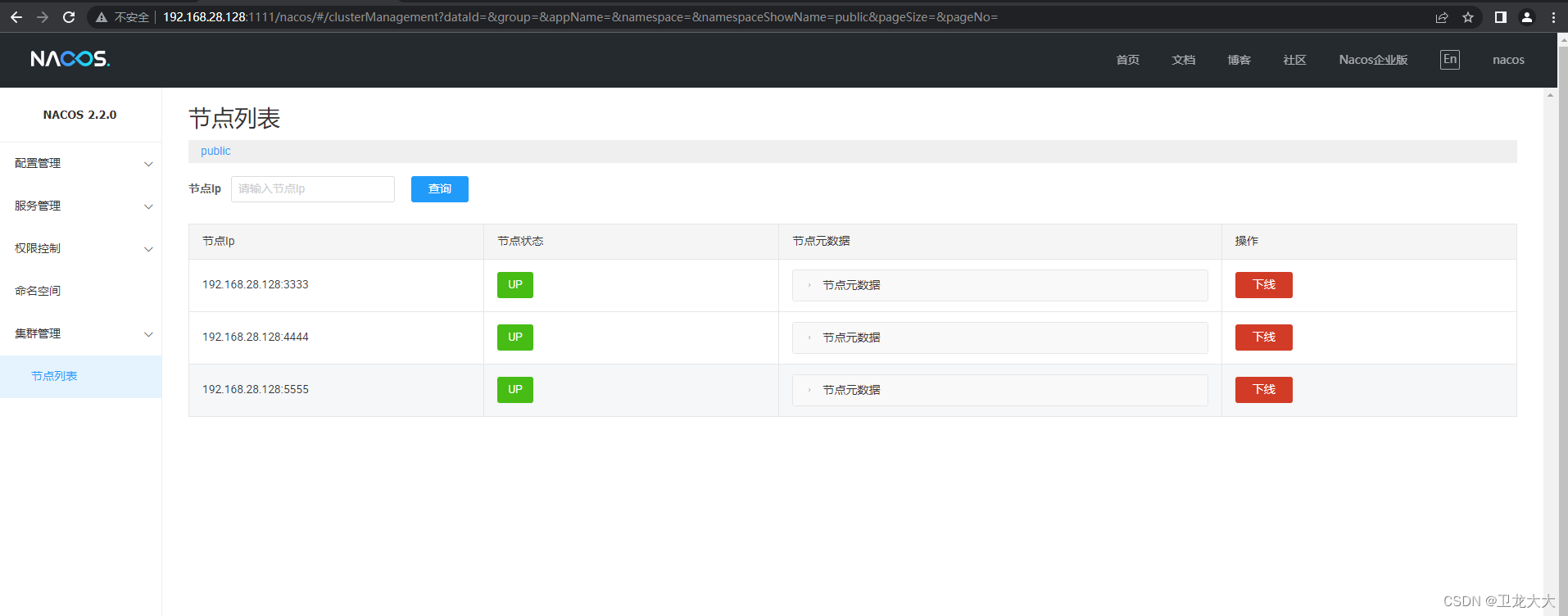Viewport: 1568px width, 616px height.
Task: Click the not-secure warning icon
Action: (102, 17)
